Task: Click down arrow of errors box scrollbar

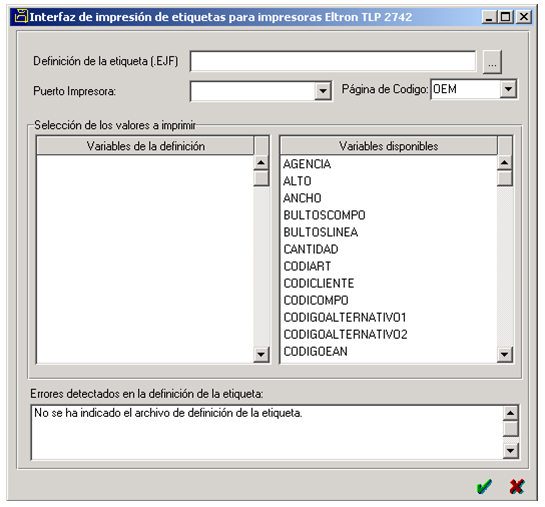Action: click(510, 451)
